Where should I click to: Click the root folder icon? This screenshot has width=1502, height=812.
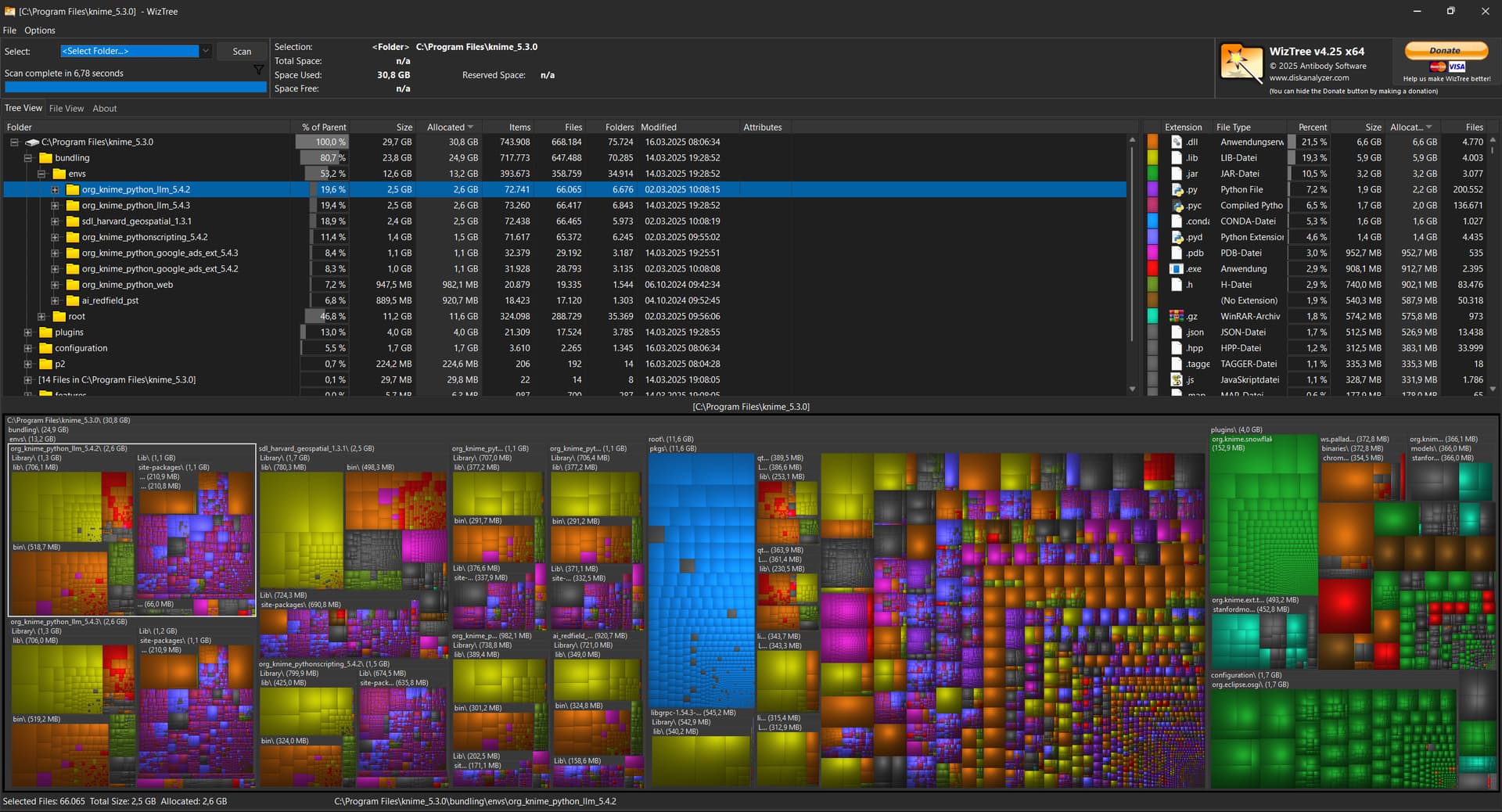tap(59, 317)
